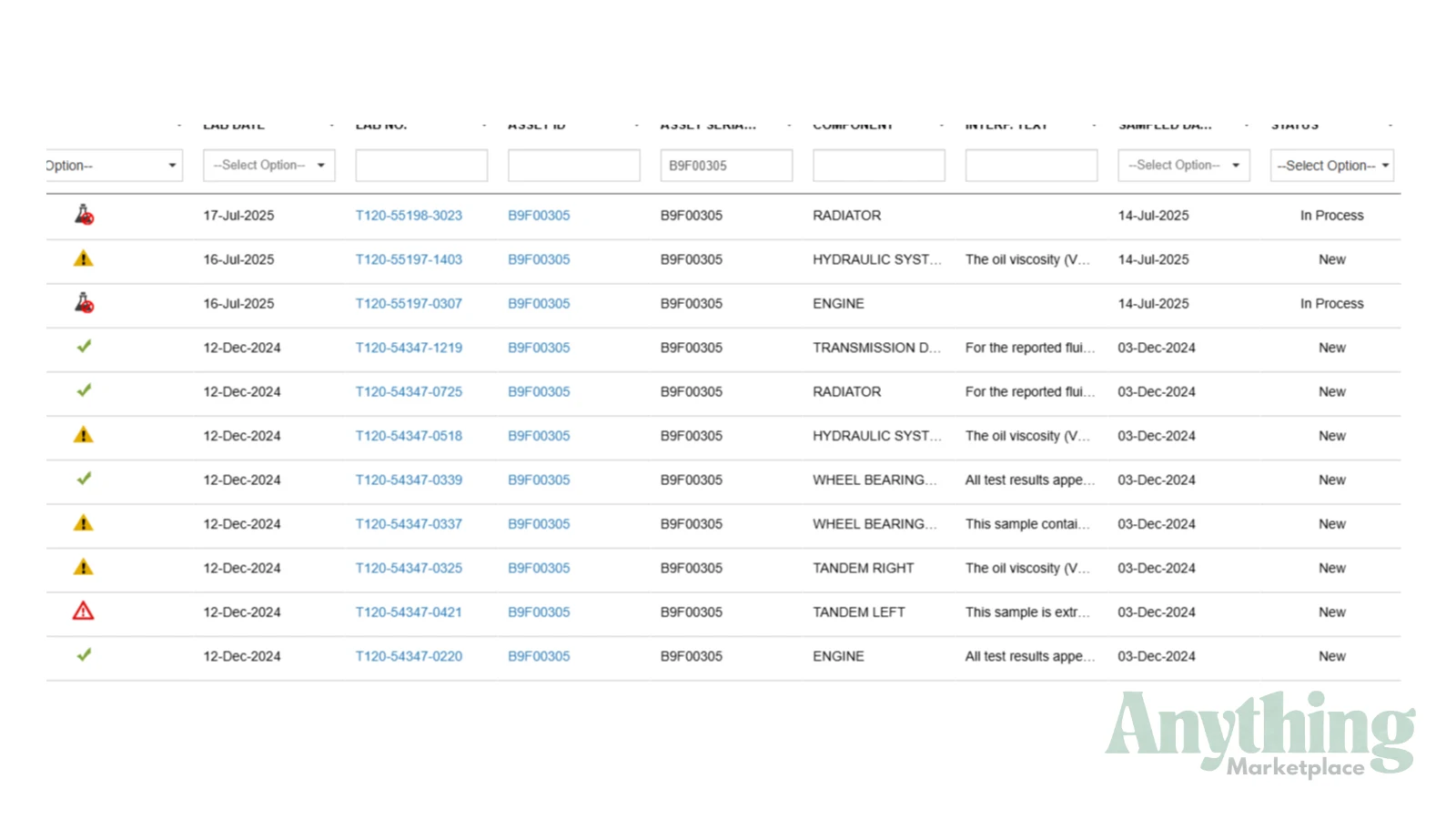The height and width of the screenshot is (819, 1456).
Task: Open the T120-54347-0518 lab link
Action: click(x=409, y=436)
